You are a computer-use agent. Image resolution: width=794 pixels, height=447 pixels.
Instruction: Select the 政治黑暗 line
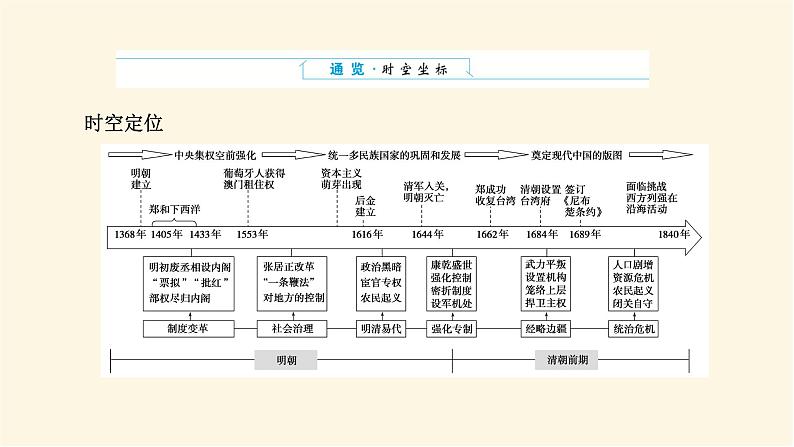point(381,267)
